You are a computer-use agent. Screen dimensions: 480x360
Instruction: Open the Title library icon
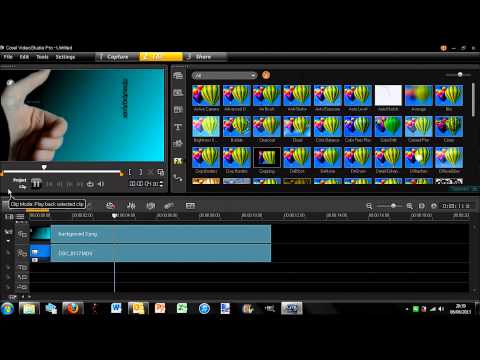(x=178, y=127)
